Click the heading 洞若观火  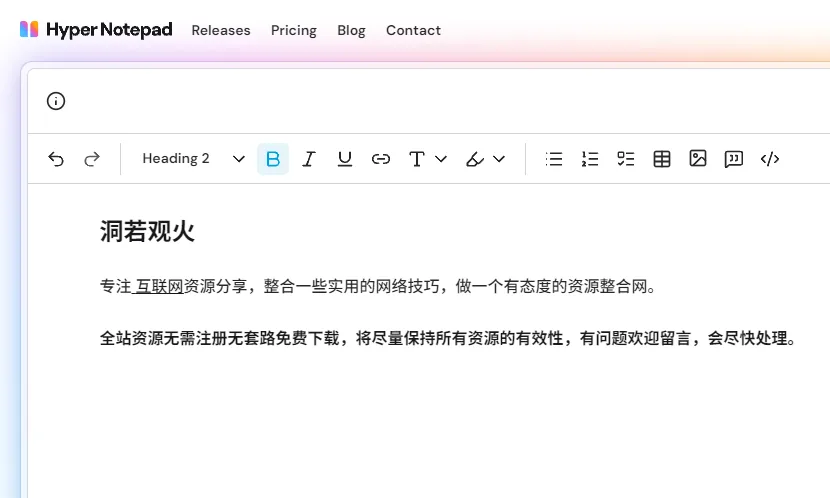[147, 232]
